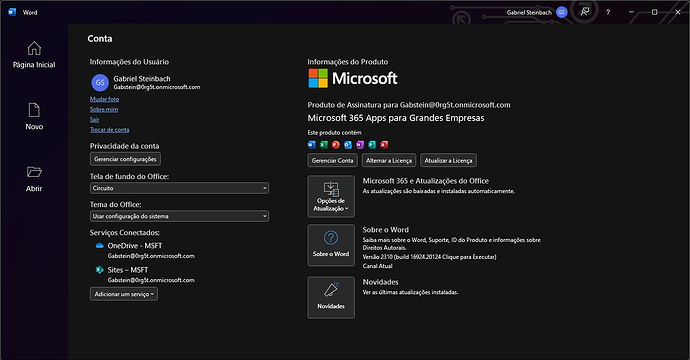Viewport: 690px width, 360px height.
Task: Click the SharePoint Sites icon
Action: 99,270
